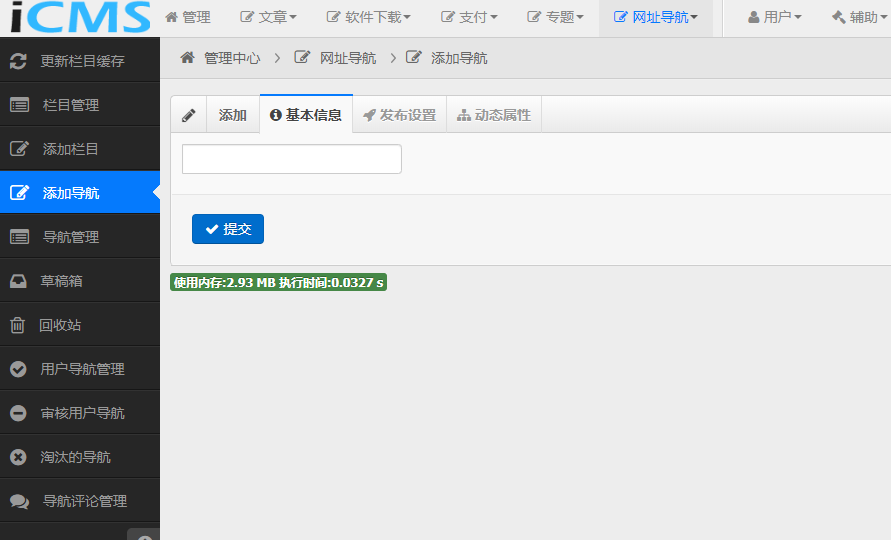891x540 pixels.
Task: Click the list icon beside 栏目管理
Action: [19, 105]
